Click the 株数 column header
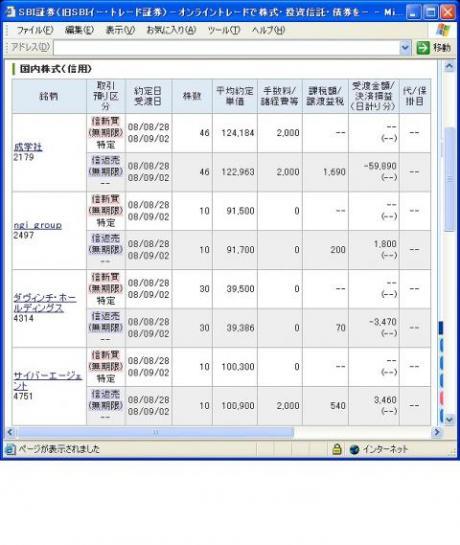 click(x=192, y=96)
